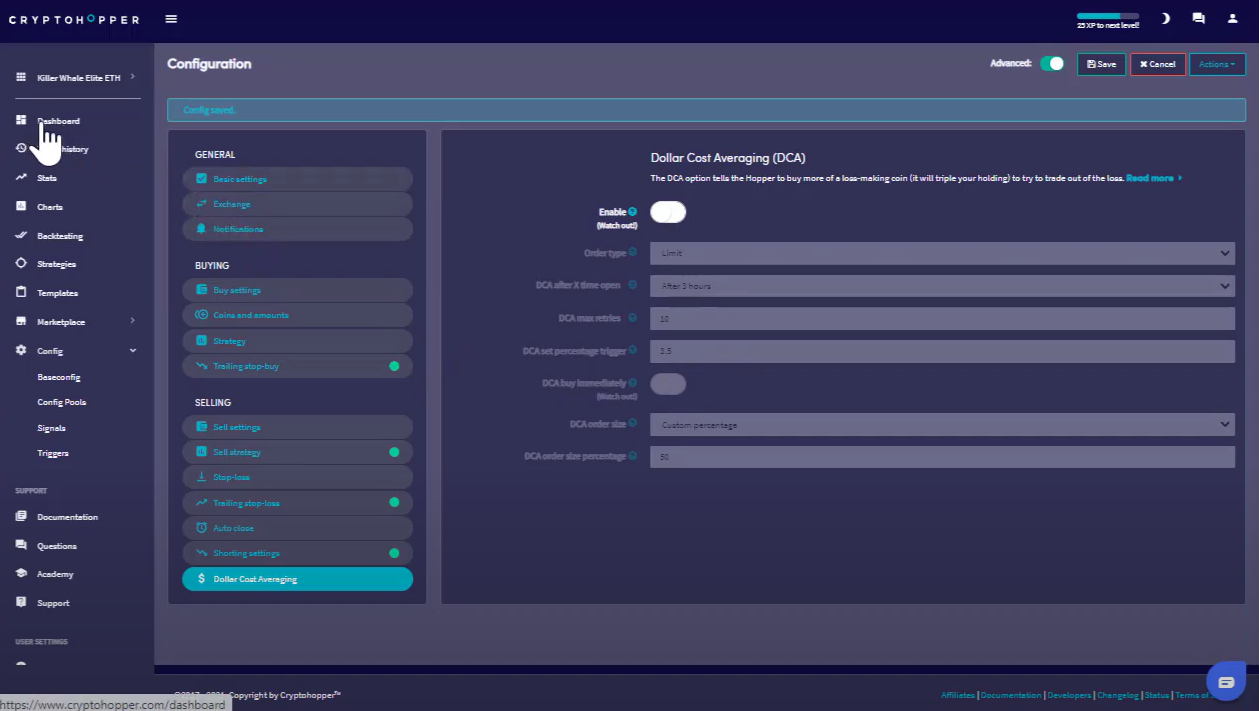The height and width of the screenshot is (711, 1259).
Task: Open the user profile icon
Action: pyautogui.click(x=1232, y=19)
